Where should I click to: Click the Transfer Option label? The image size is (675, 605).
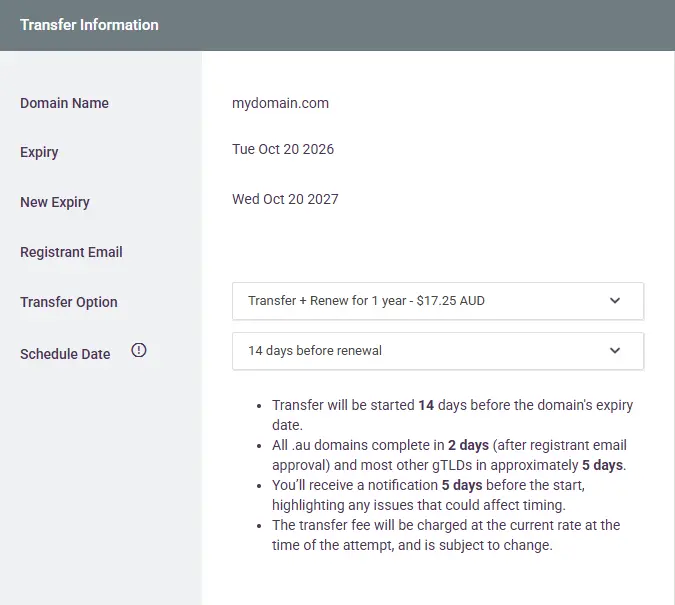click(x=69, y=302)
